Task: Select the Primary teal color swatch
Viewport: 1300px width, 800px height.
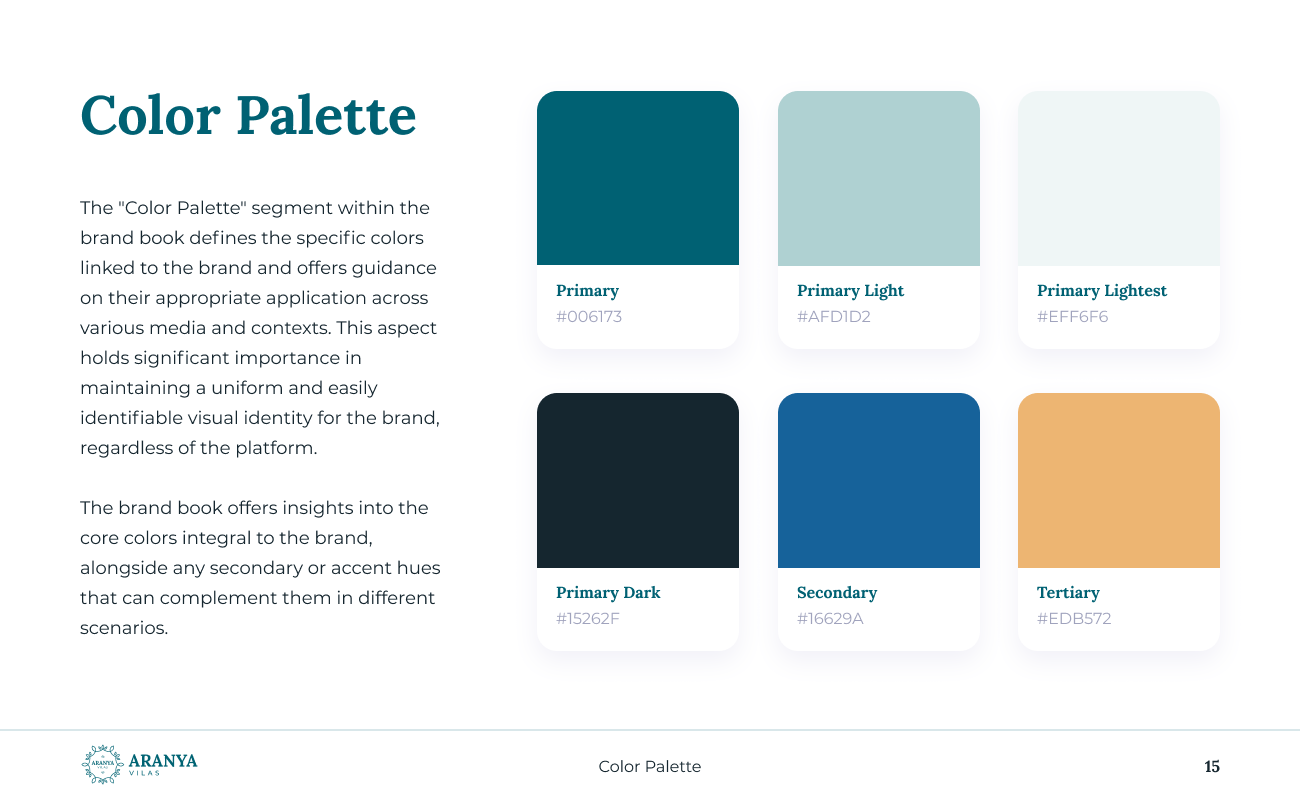Action: 638,178
